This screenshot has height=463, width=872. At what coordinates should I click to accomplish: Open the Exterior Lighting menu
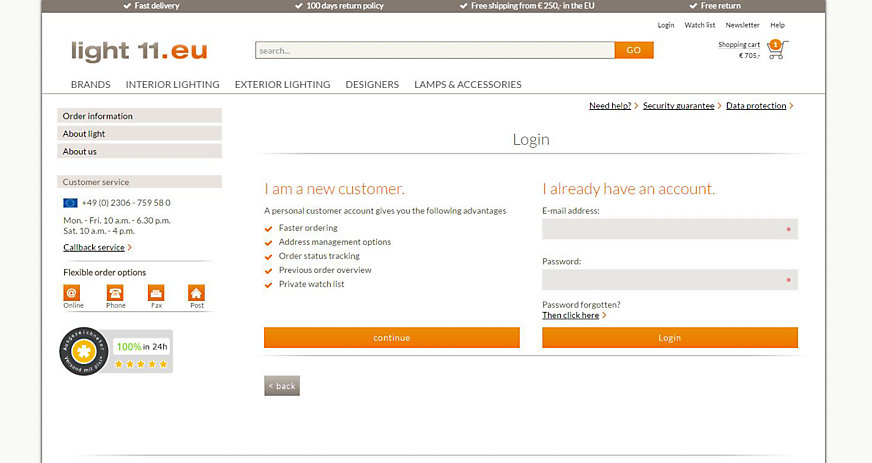[x=282, y=85]
